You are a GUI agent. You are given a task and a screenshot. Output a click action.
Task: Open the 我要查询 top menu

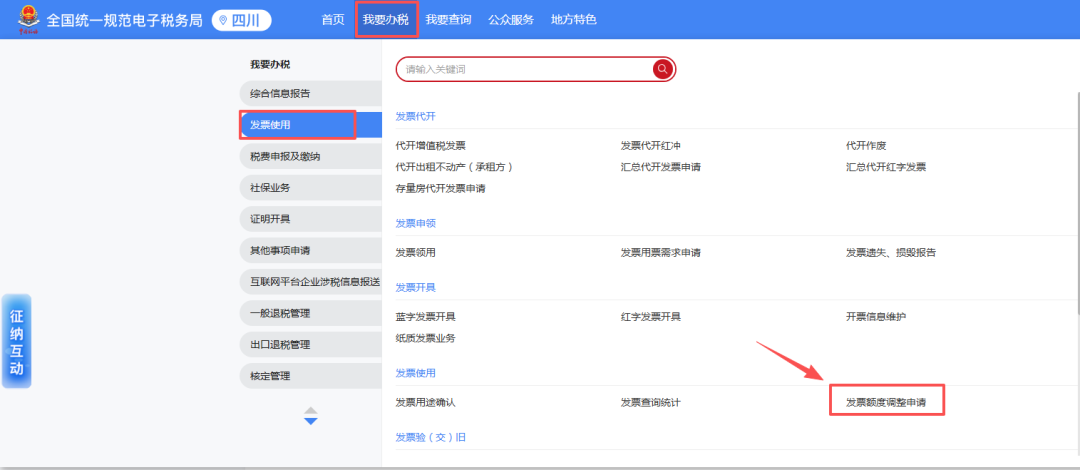pyautogui.click(x=448, y=20)
